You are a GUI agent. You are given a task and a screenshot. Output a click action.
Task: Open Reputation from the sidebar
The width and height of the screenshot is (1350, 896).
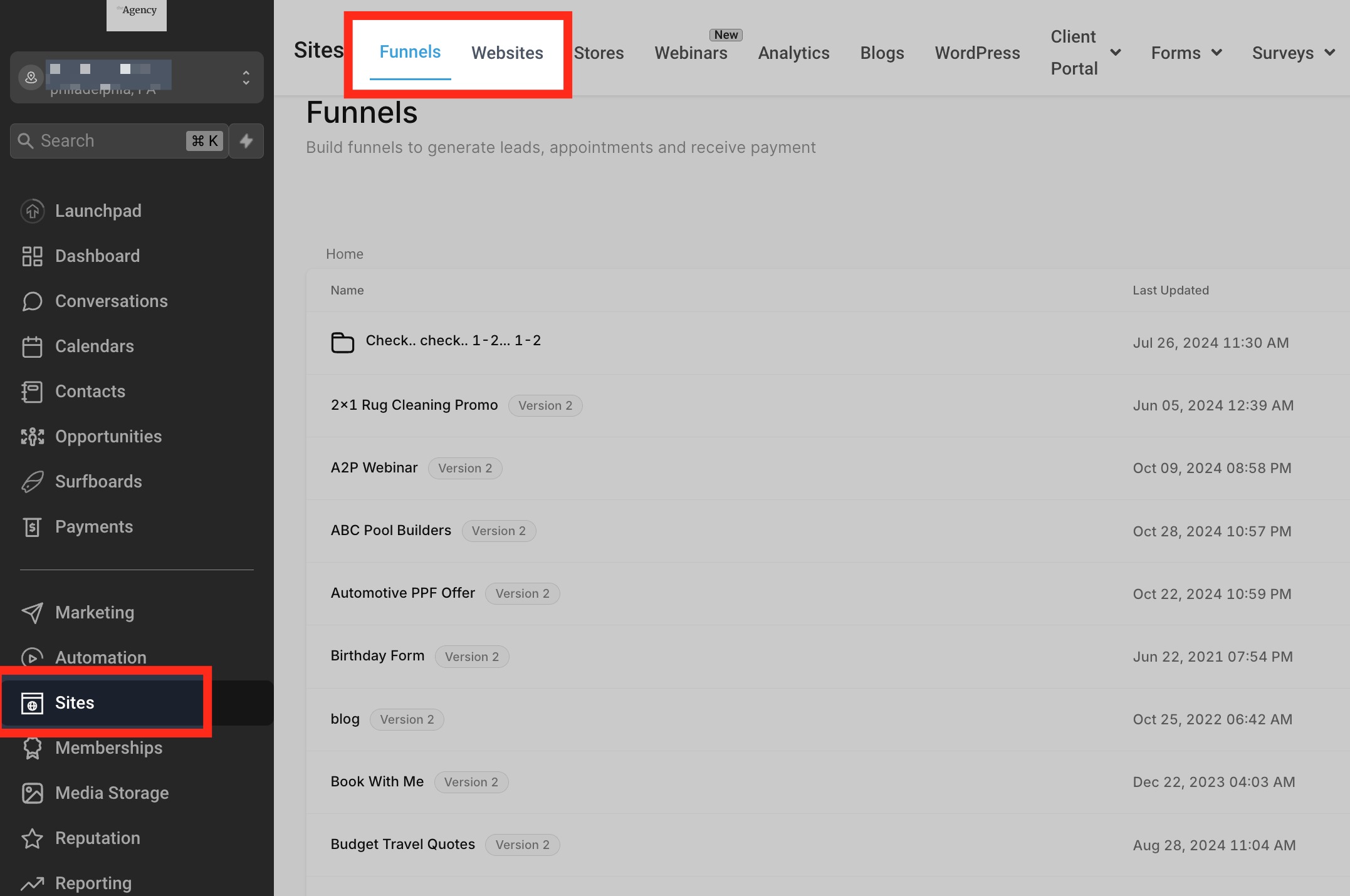(x=97, y=838)
